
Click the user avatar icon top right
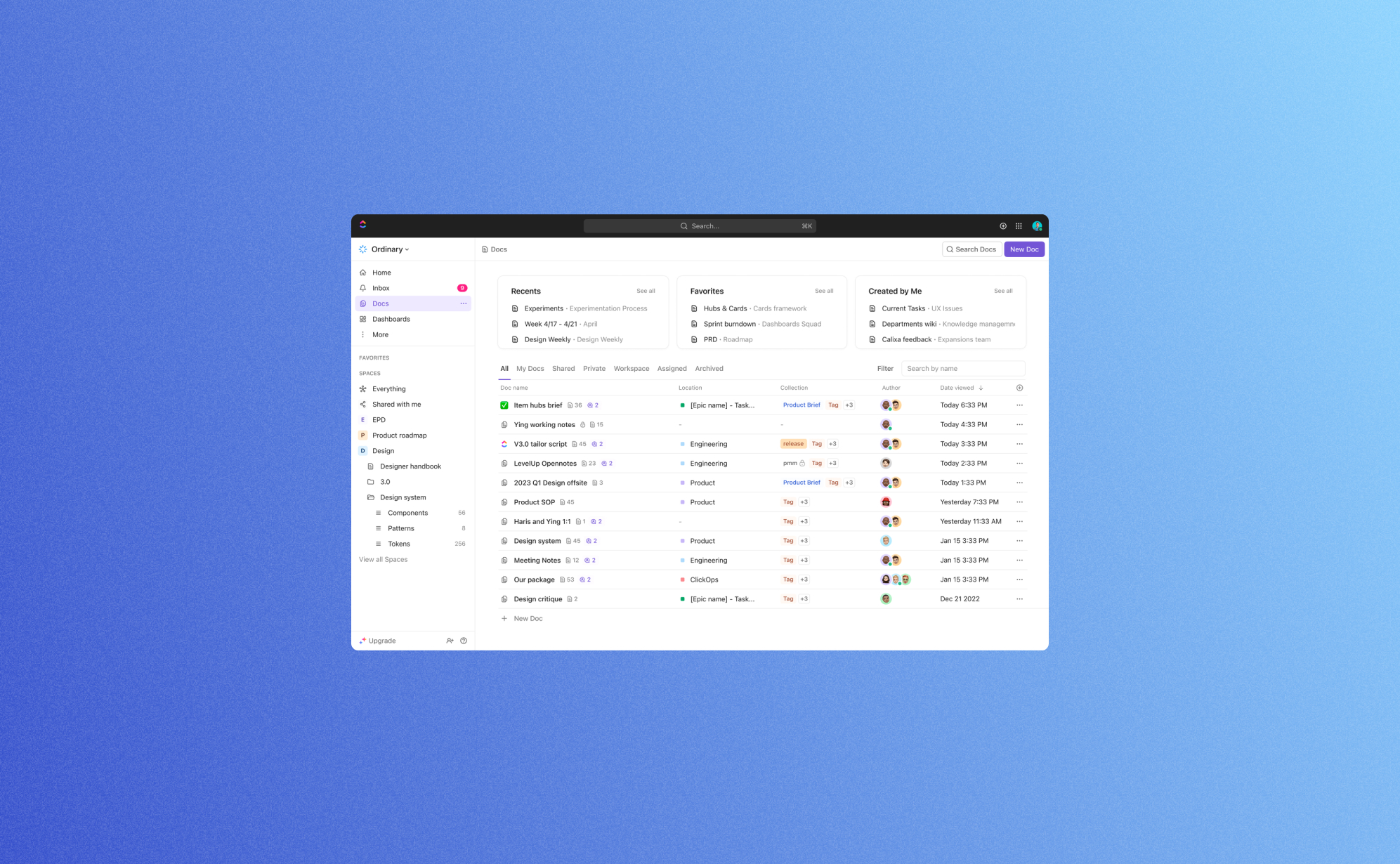(1037, 225)
